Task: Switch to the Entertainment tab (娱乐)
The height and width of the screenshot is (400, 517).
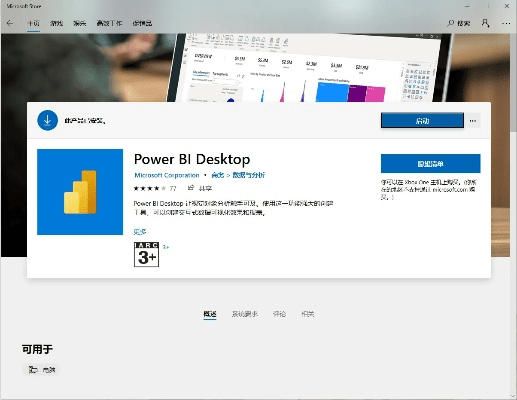Action: coord(80,23)
